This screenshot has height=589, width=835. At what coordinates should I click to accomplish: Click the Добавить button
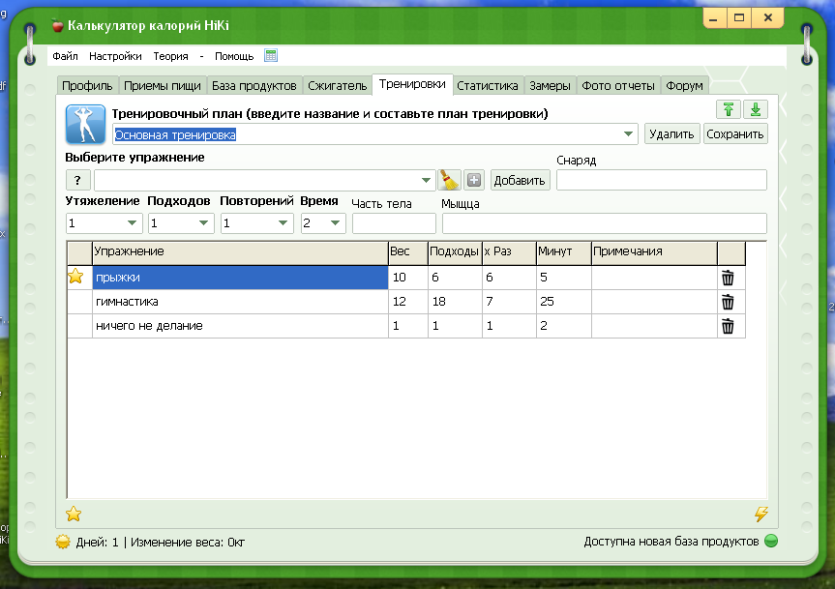(x=519, y=181)
